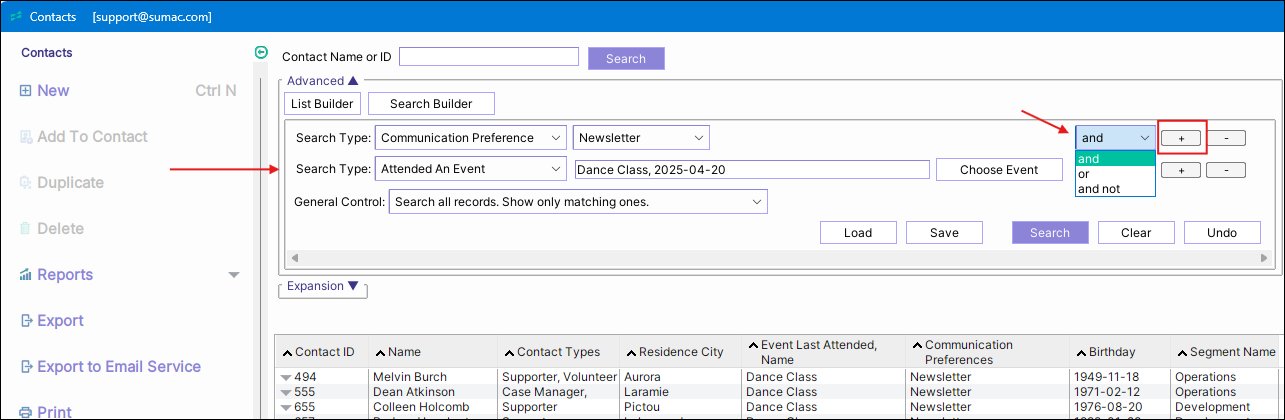The image size is (1285, 420).
Task: Select 'and not' from the operator list
Action: pos(1099,188)
